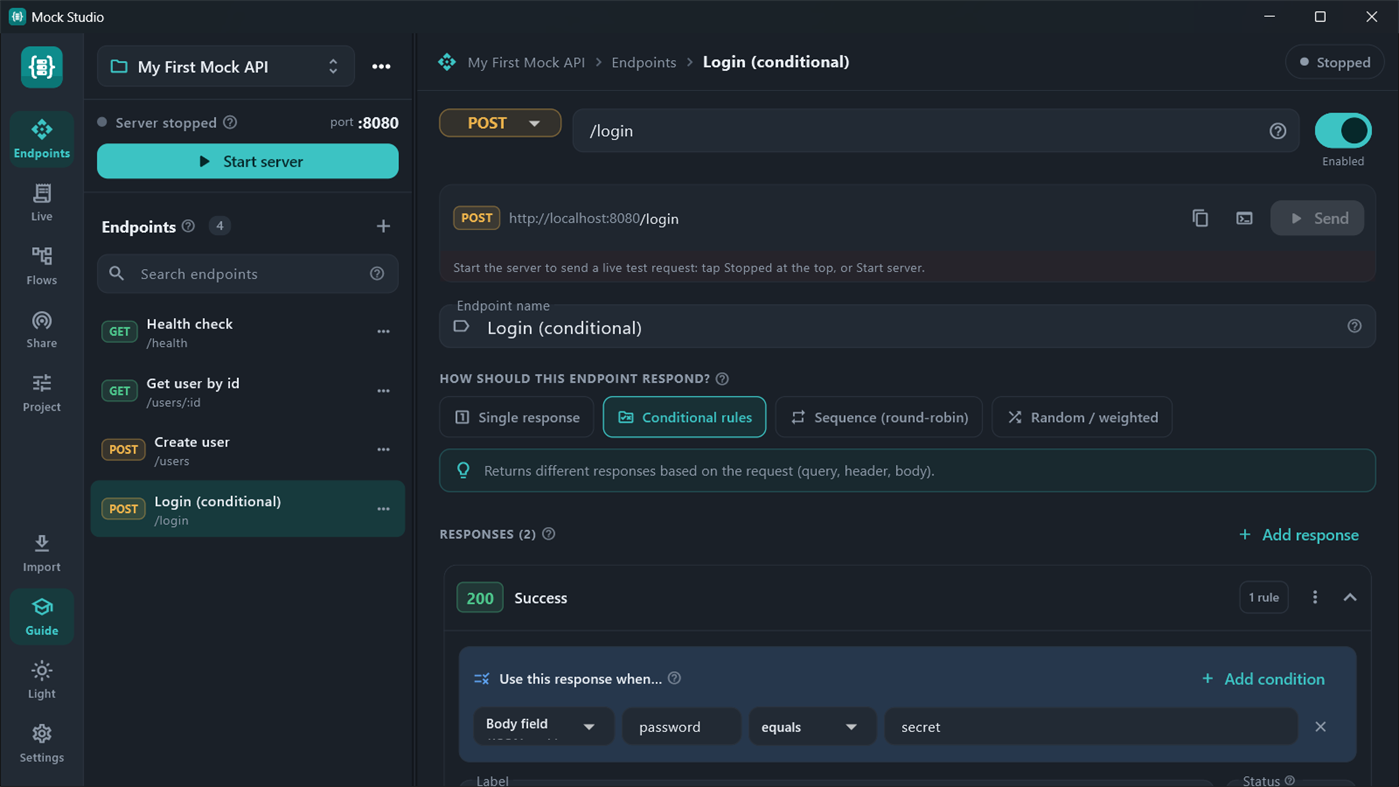Open the Import option in sidebar
This screenshot has height=787, width=1399.
(41, 553)
